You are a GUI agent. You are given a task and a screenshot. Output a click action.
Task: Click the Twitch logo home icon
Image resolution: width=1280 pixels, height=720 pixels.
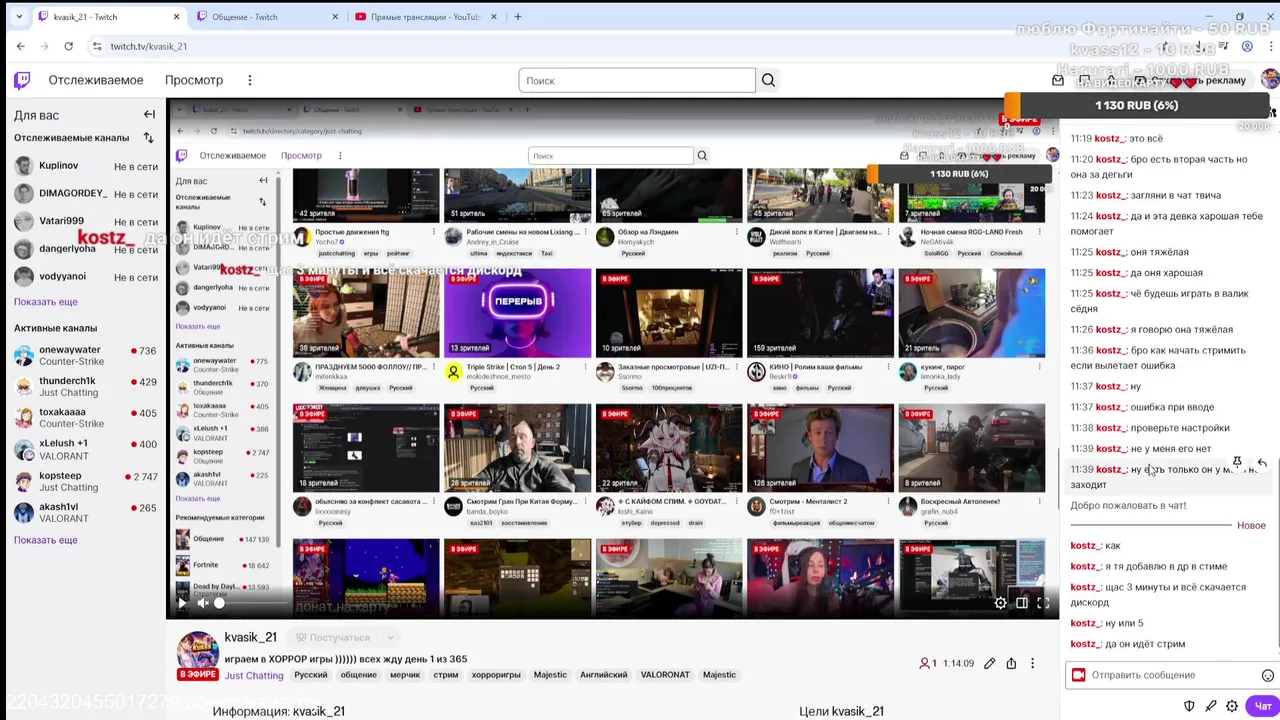tap(22, 80)
